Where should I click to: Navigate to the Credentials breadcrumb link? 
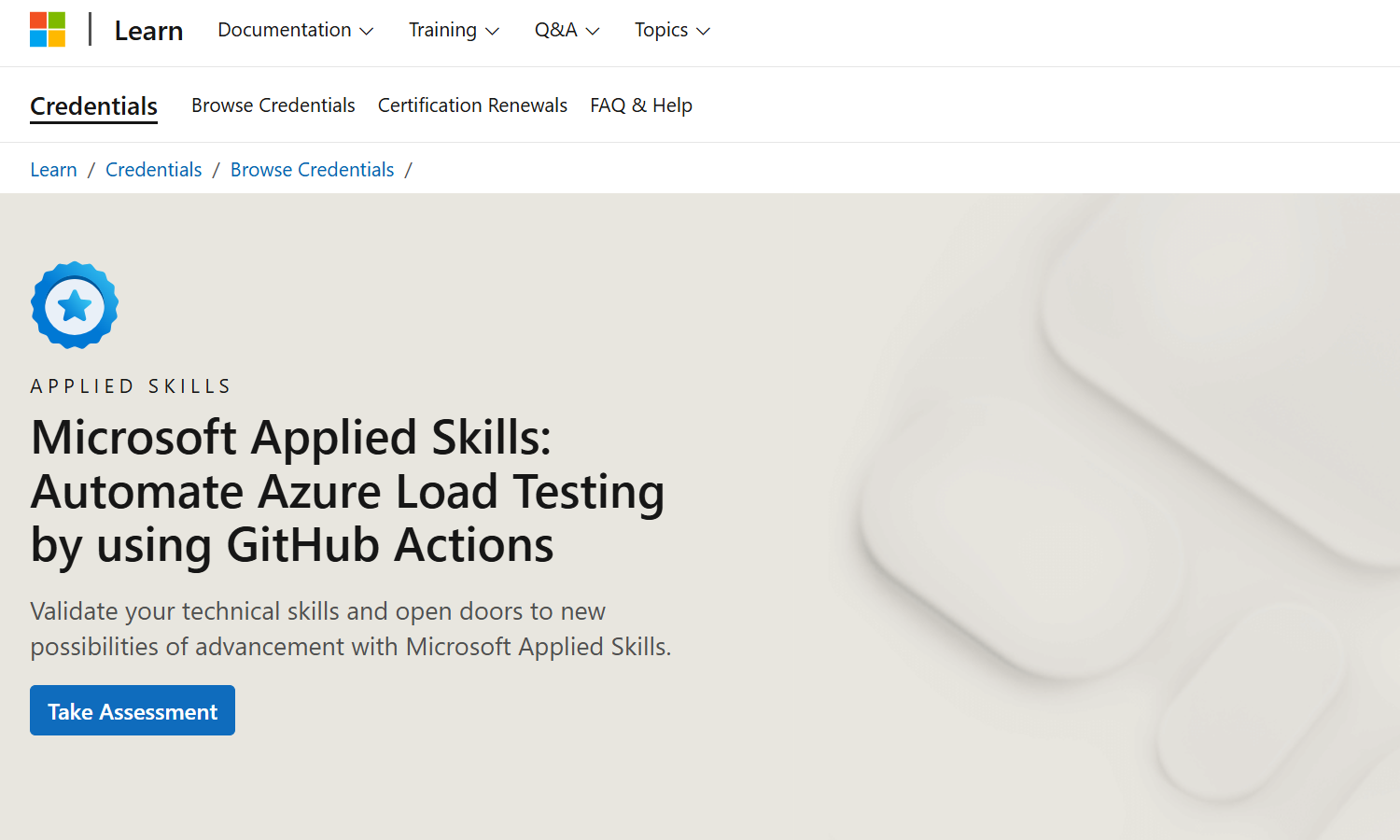click(x=153, y=170)
